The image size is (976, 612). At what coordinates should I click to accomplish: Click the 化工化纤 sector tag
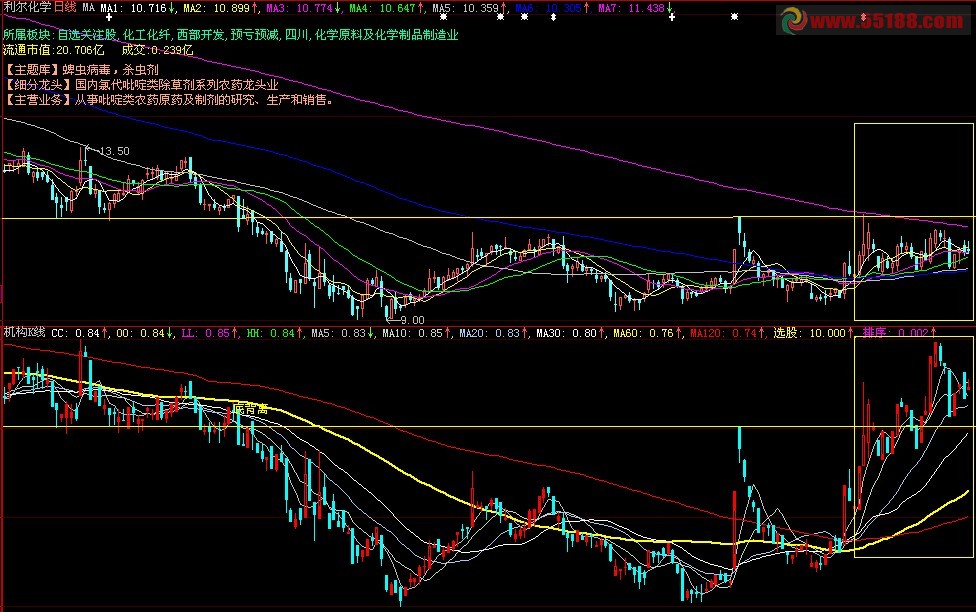coord(146,35)
